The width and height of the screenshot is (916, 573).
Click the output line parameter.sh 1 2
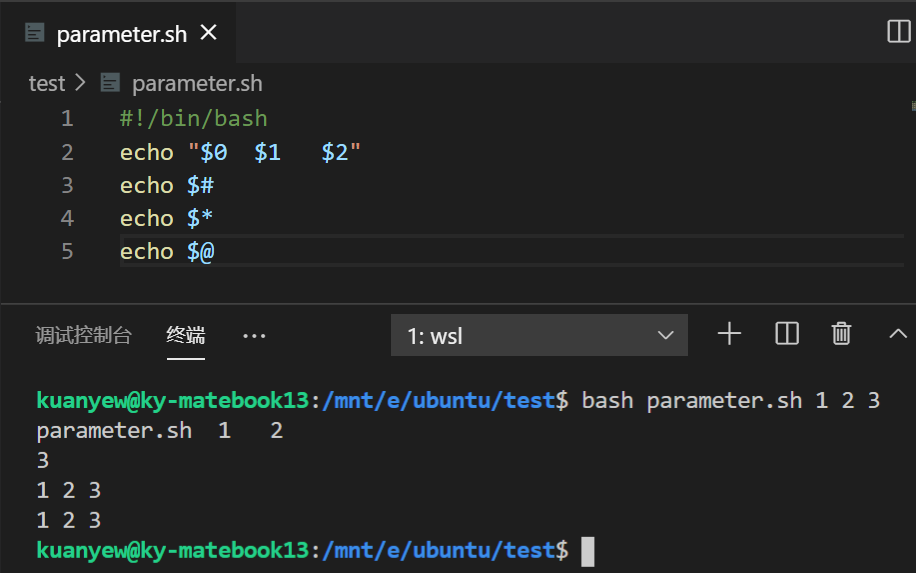pos(160,431)
